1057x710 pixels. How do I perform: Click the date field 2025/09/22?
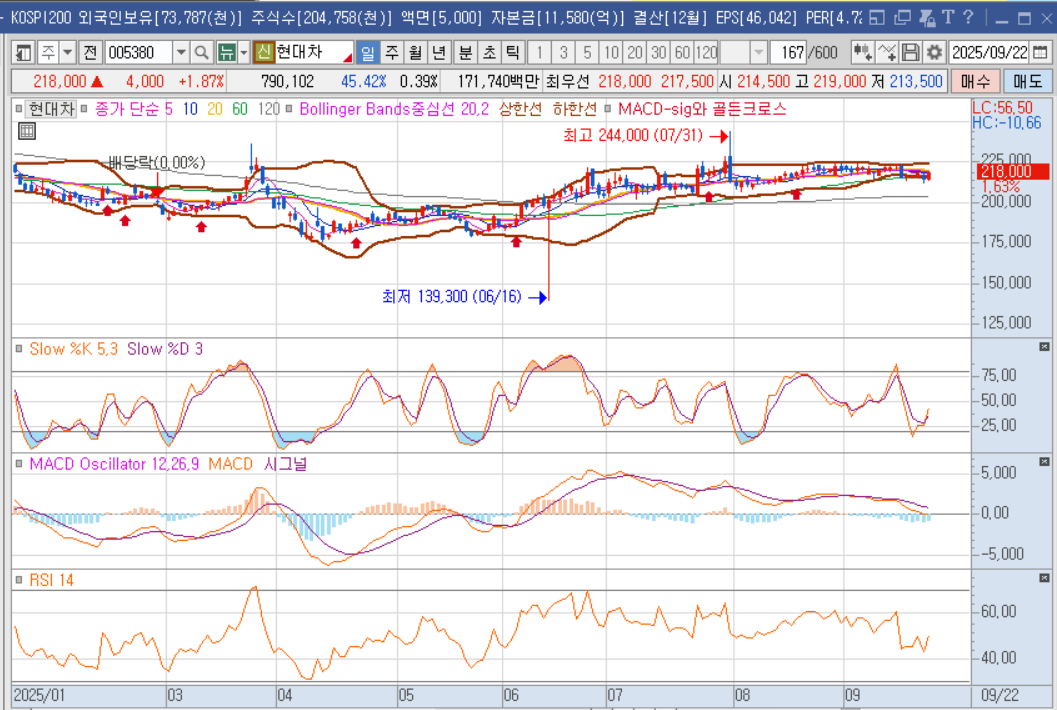(990, 52)
